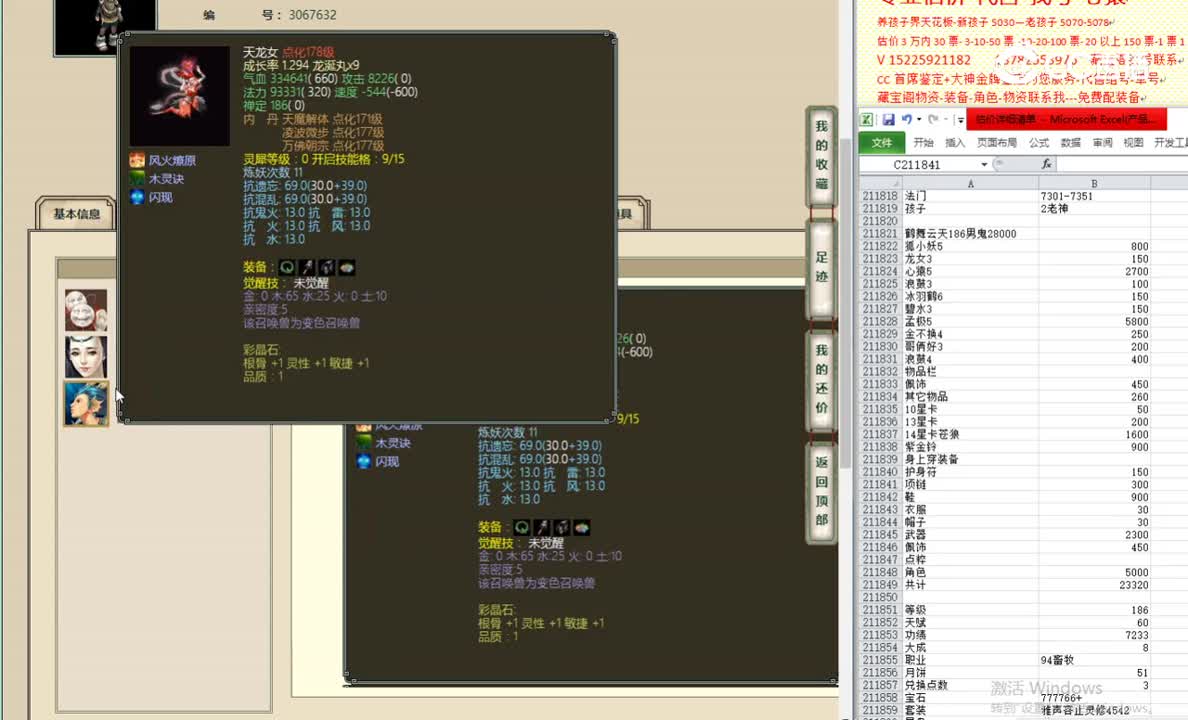Select the green ring equipment icon in back popup
1188x720 pixels.
point(521,527)
